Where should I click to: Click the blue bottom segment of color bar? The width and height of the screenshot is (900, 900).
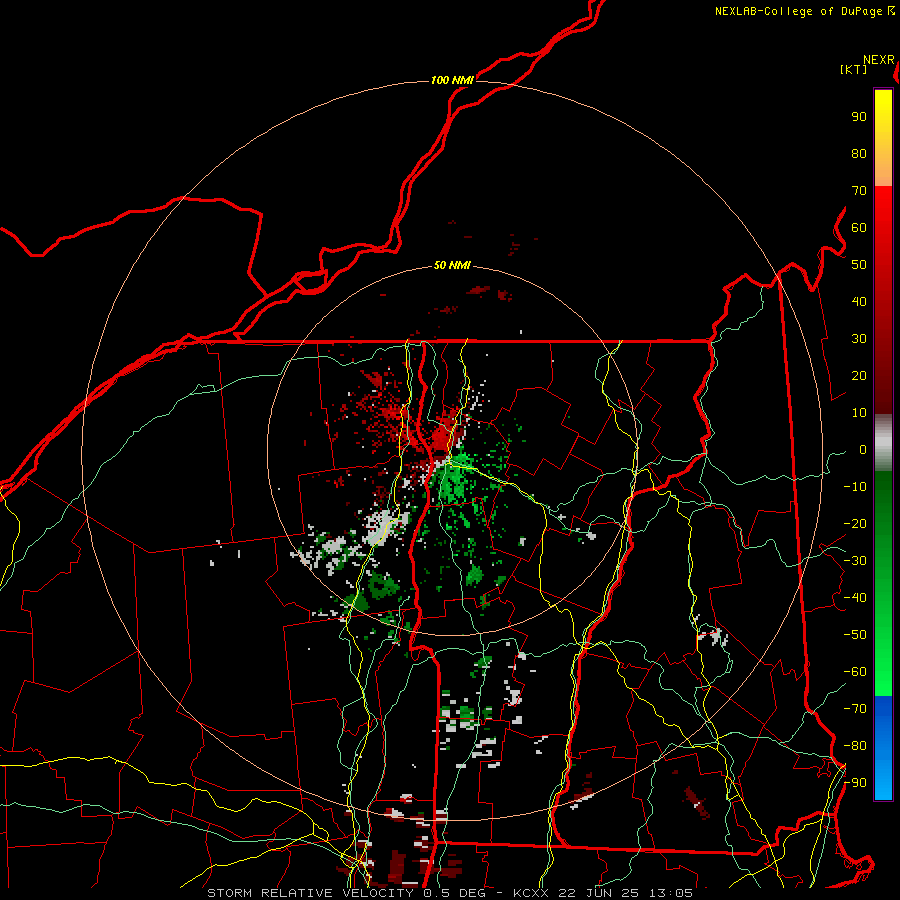pos(883,747)
